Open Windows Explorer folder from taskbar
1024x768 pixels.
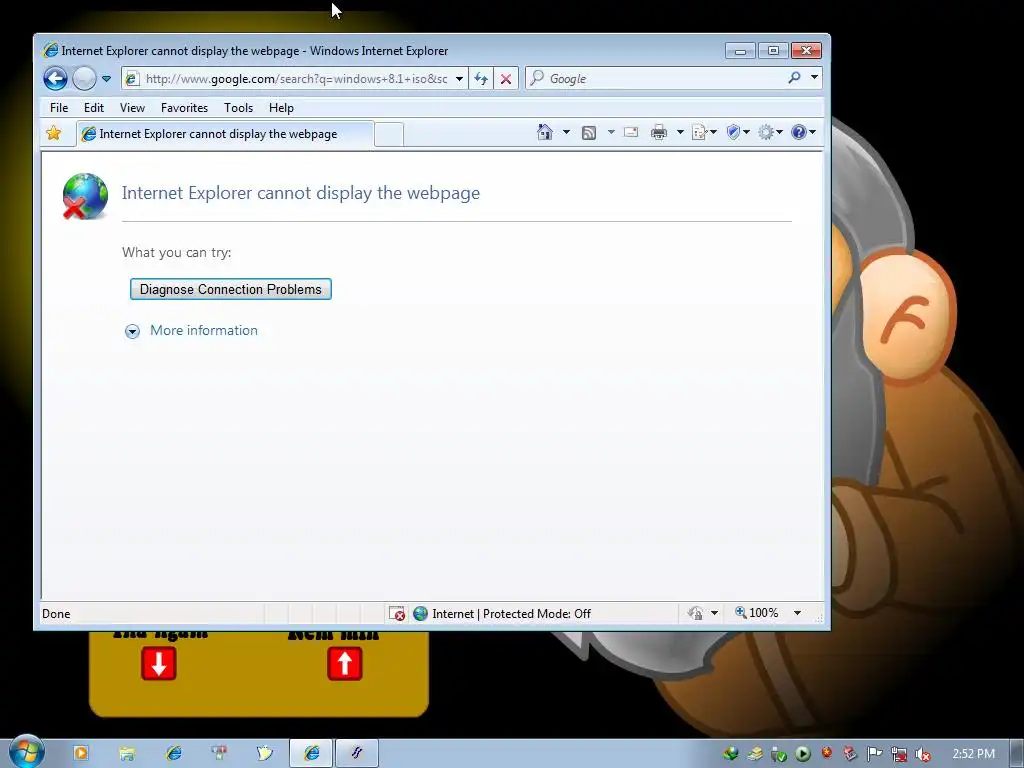(x=127, y=754)
